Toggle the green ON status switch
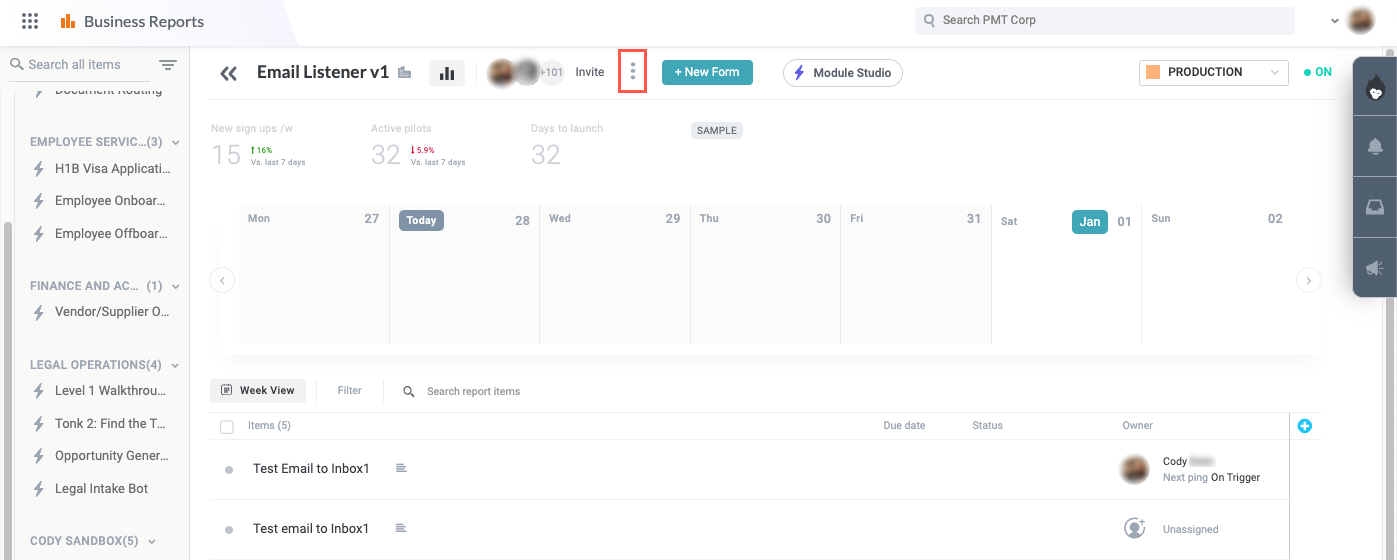The image size is (1397, 560). [x=1317, y=72]
